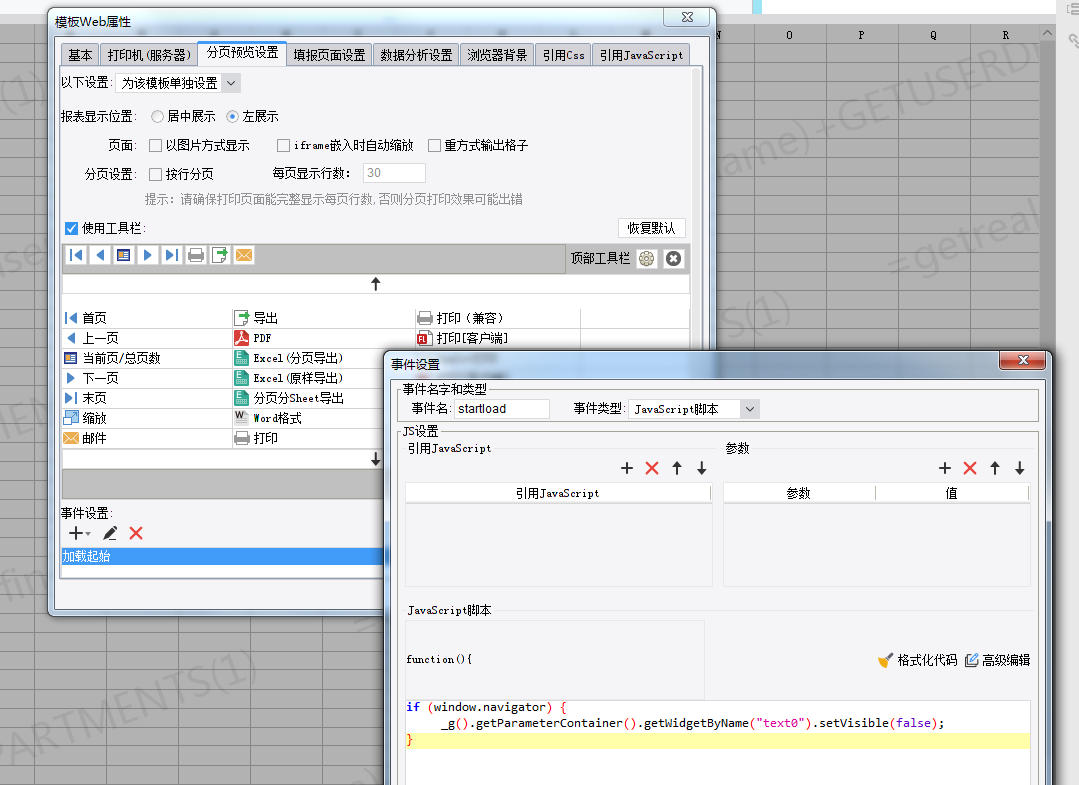The width and height of the screenshot is (1079, 785).
Task: Click the email envelope toolbar icon
Action: click(244, 256)
